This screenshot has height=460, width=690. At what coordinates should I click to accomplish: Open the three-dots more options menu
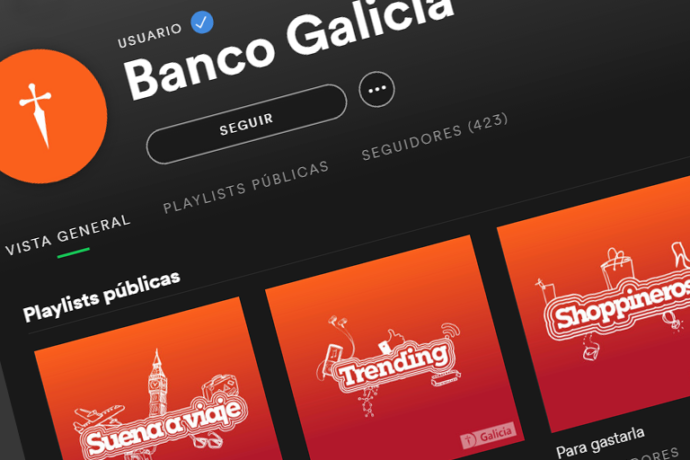[377, 89]
